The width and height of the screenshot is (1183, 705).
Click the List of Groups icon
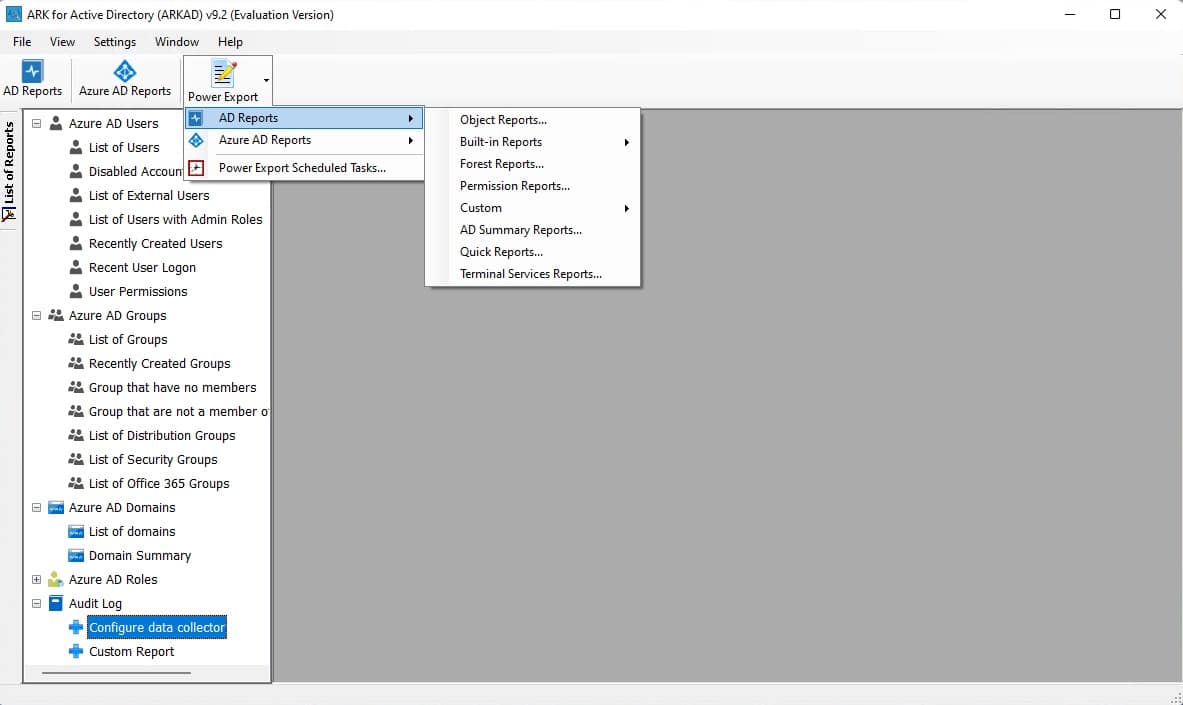pos(75,340)
